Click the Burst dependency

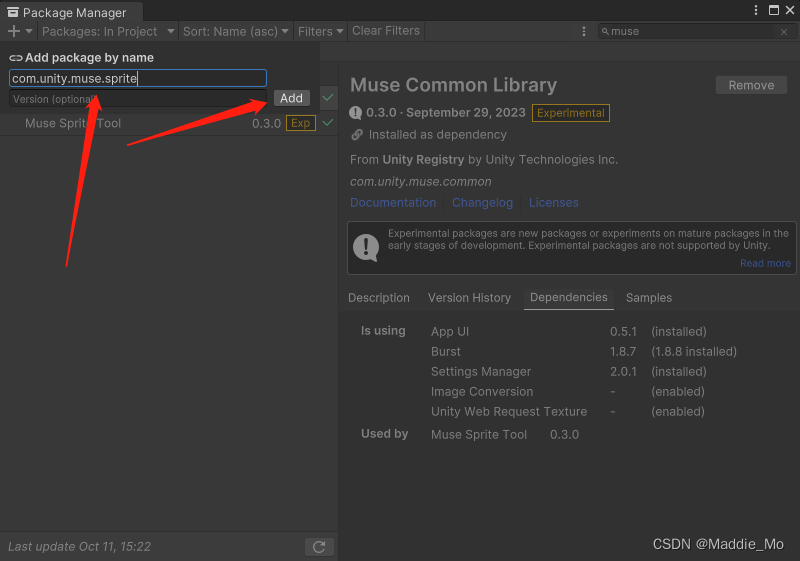coord(445,351)
